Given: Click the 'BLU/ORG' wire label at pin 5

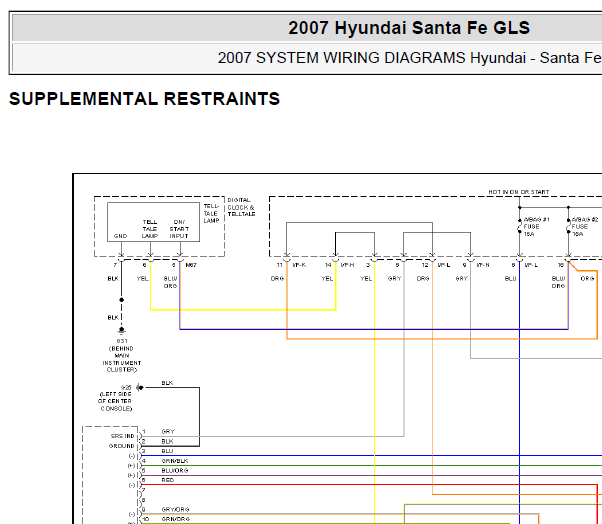Looking at the screenshot, I should pos(175,470).
